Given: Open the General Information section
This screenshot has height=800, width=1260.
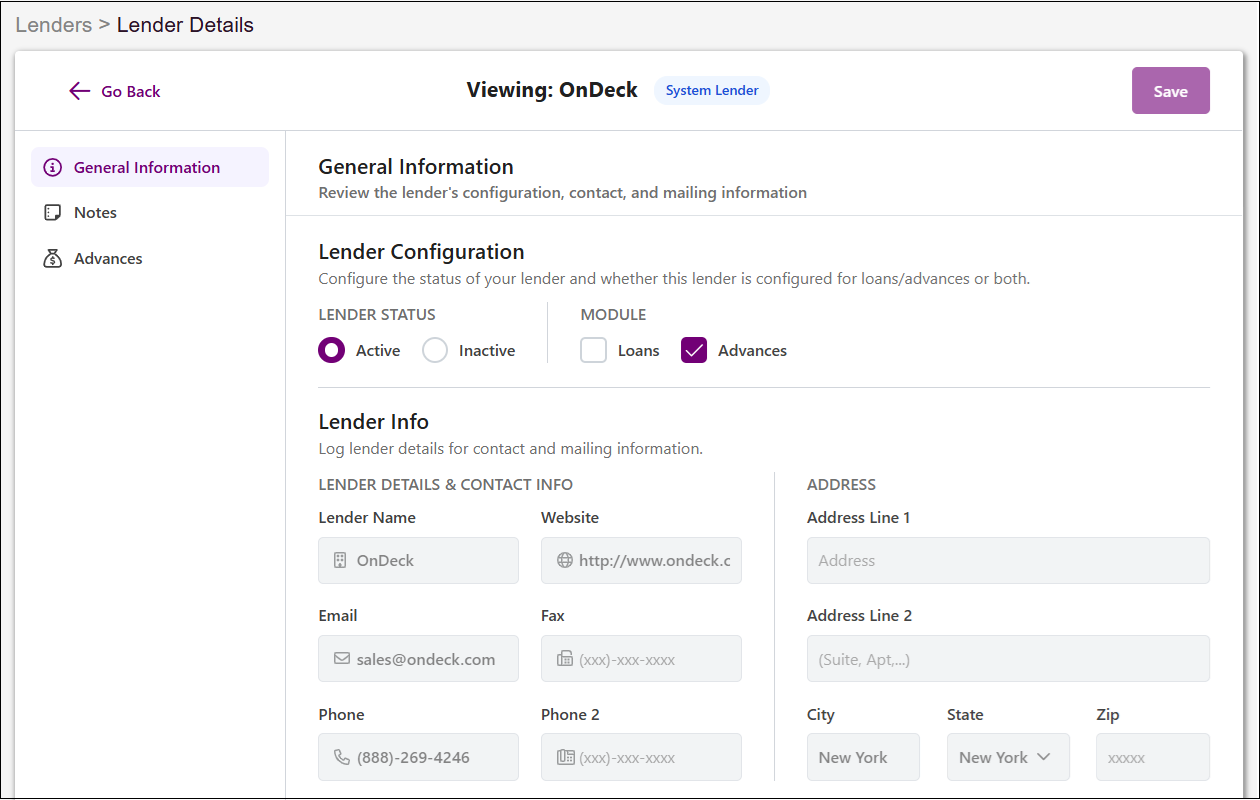Looking at the screenshot, I should pos(150,167).
